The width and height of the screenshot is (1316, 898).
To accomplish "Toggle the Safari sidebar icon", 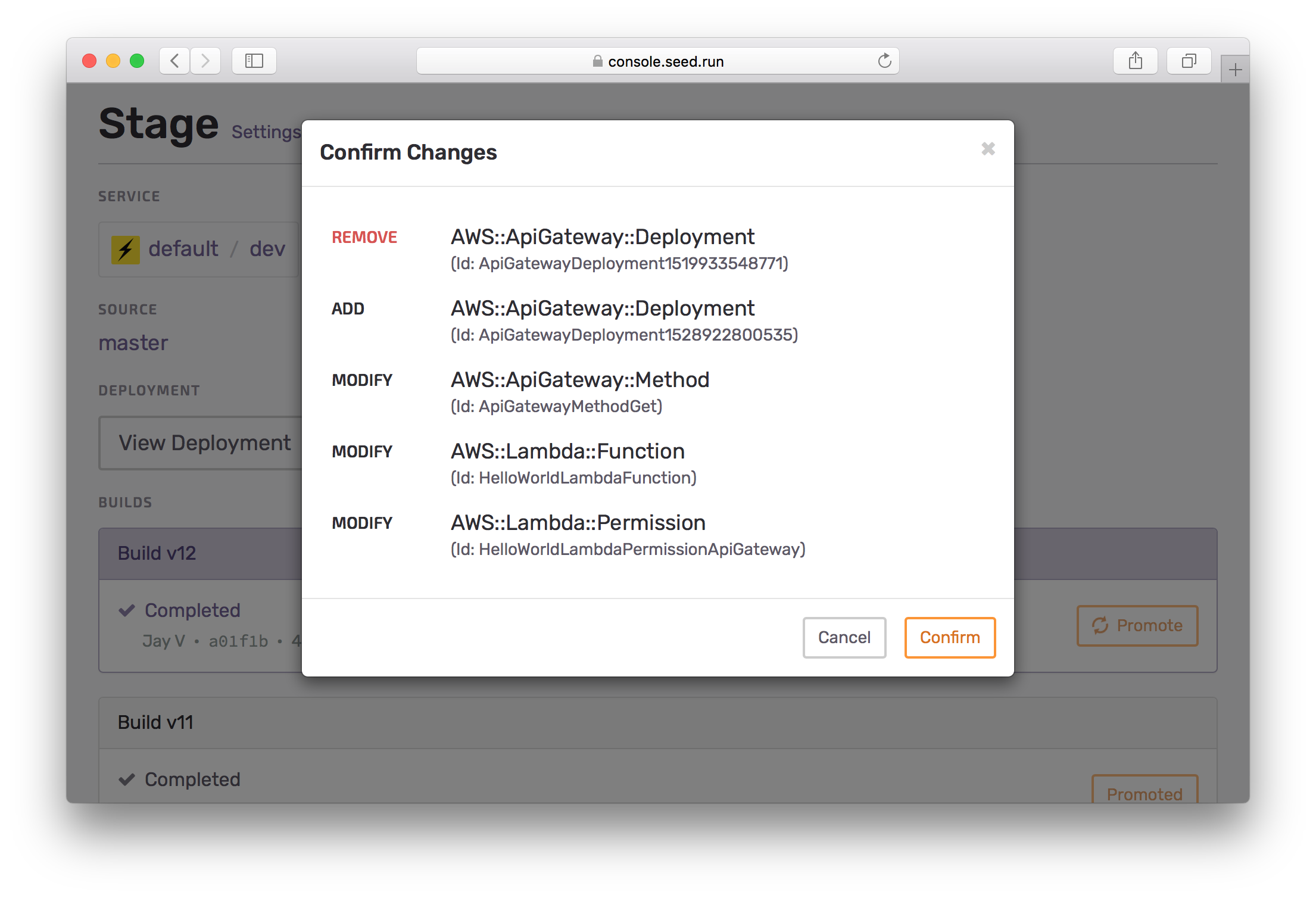I will [x=254, y=61].
